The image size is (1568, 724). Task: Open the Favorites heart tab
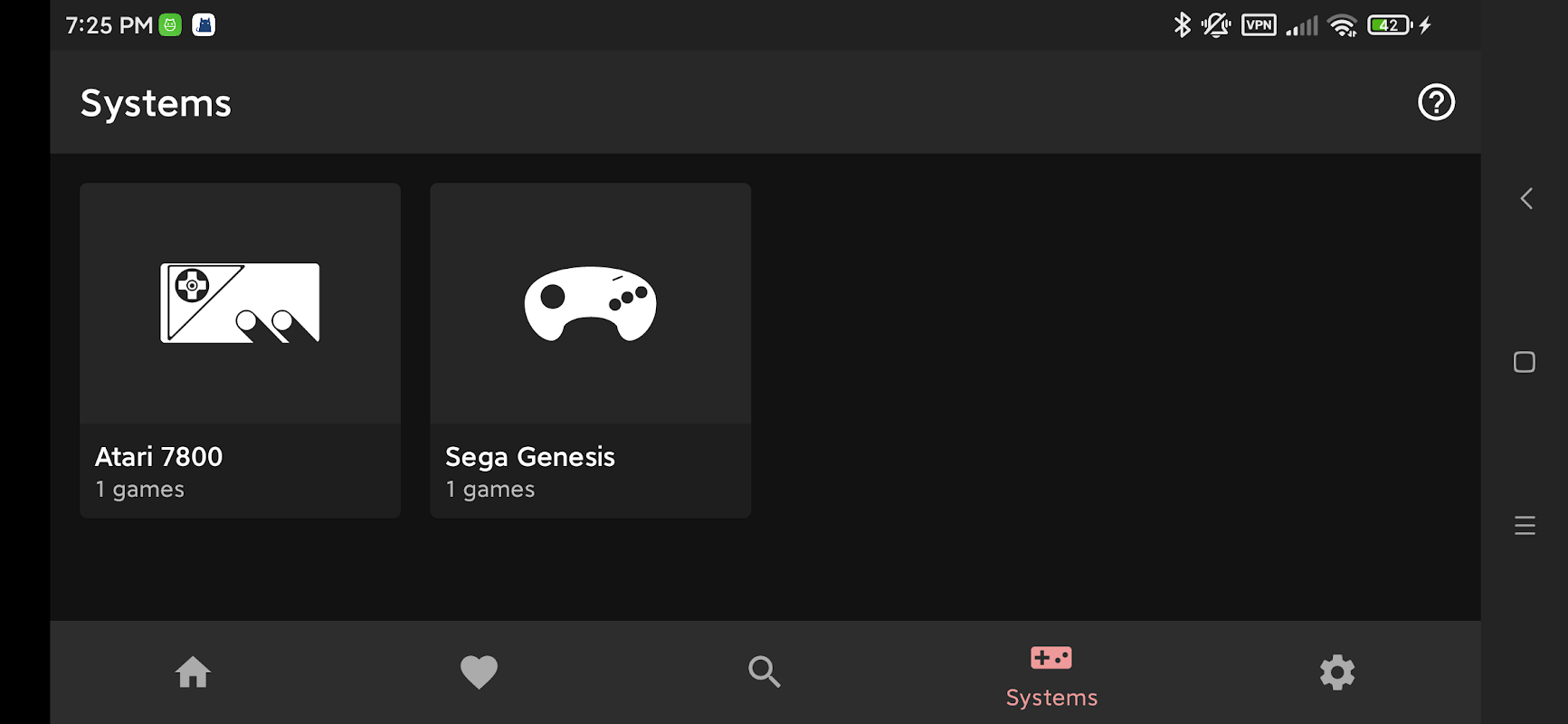(x=479, y=672)
